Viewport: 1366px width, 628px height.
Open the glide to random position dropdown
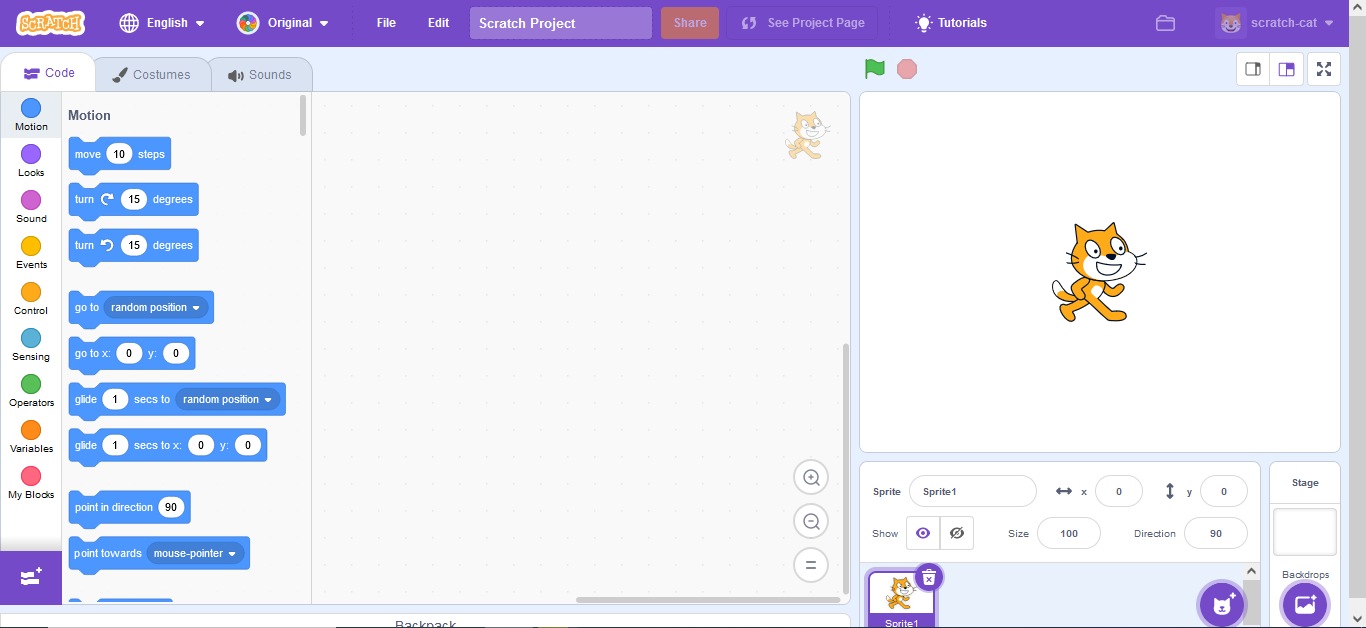click(228, 399)
